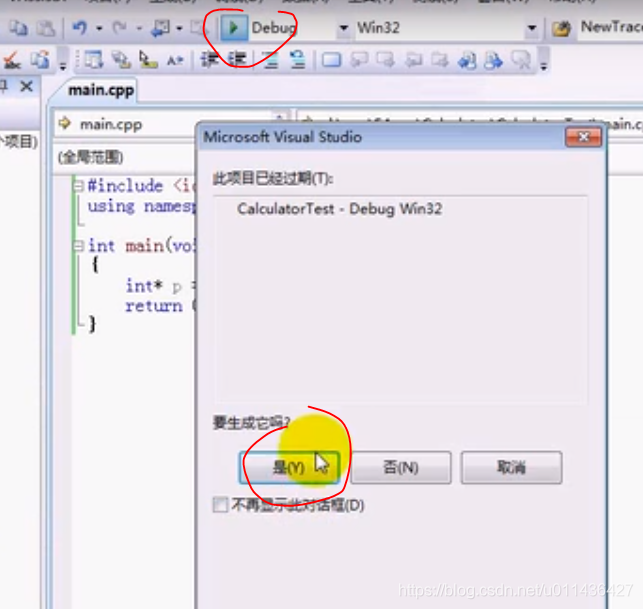Click the Previous Bookmark icon
Screen dimensions: 643x609
pos(359,60)
